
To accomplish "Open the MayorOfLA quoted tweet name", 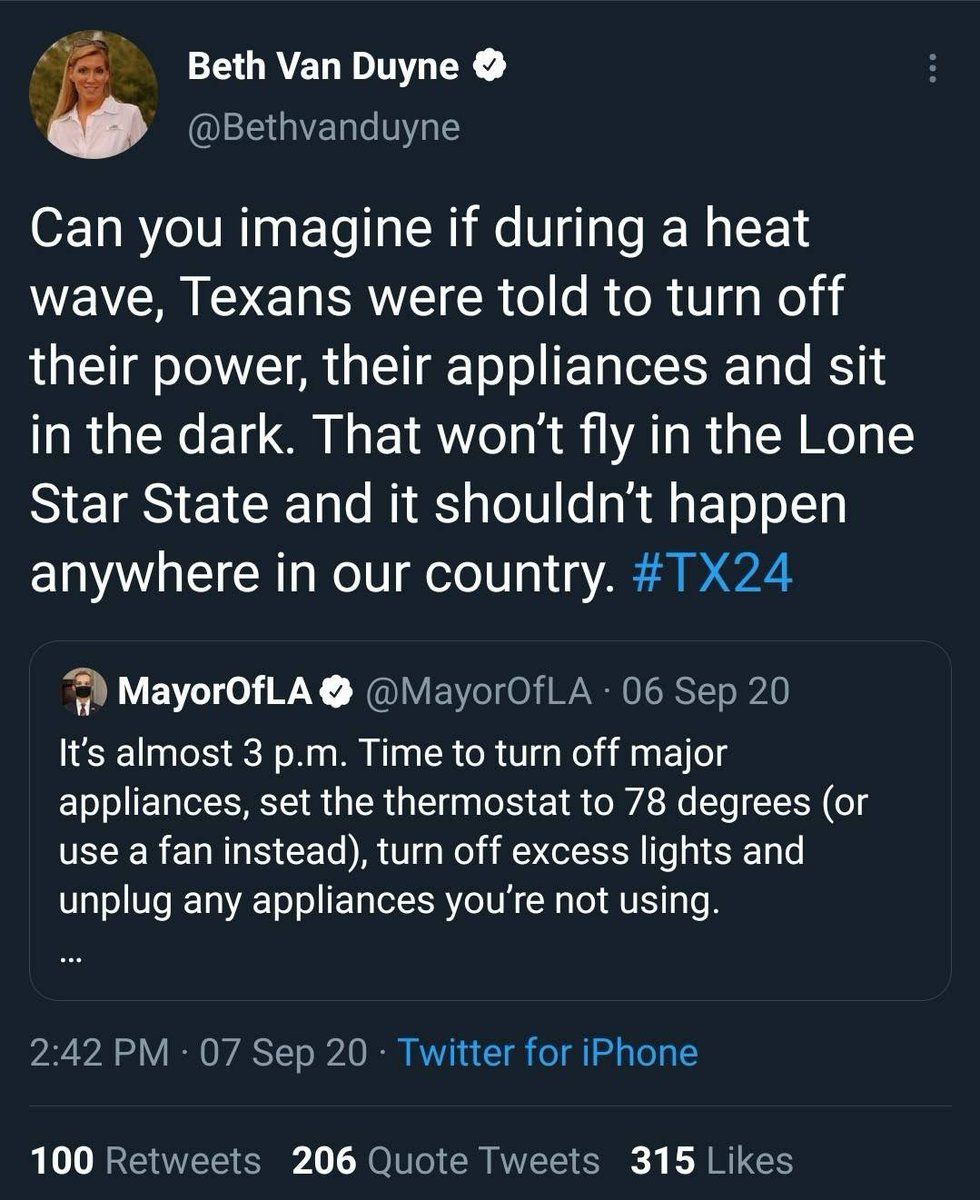I will pyautogui.click(x=216, y=691).
